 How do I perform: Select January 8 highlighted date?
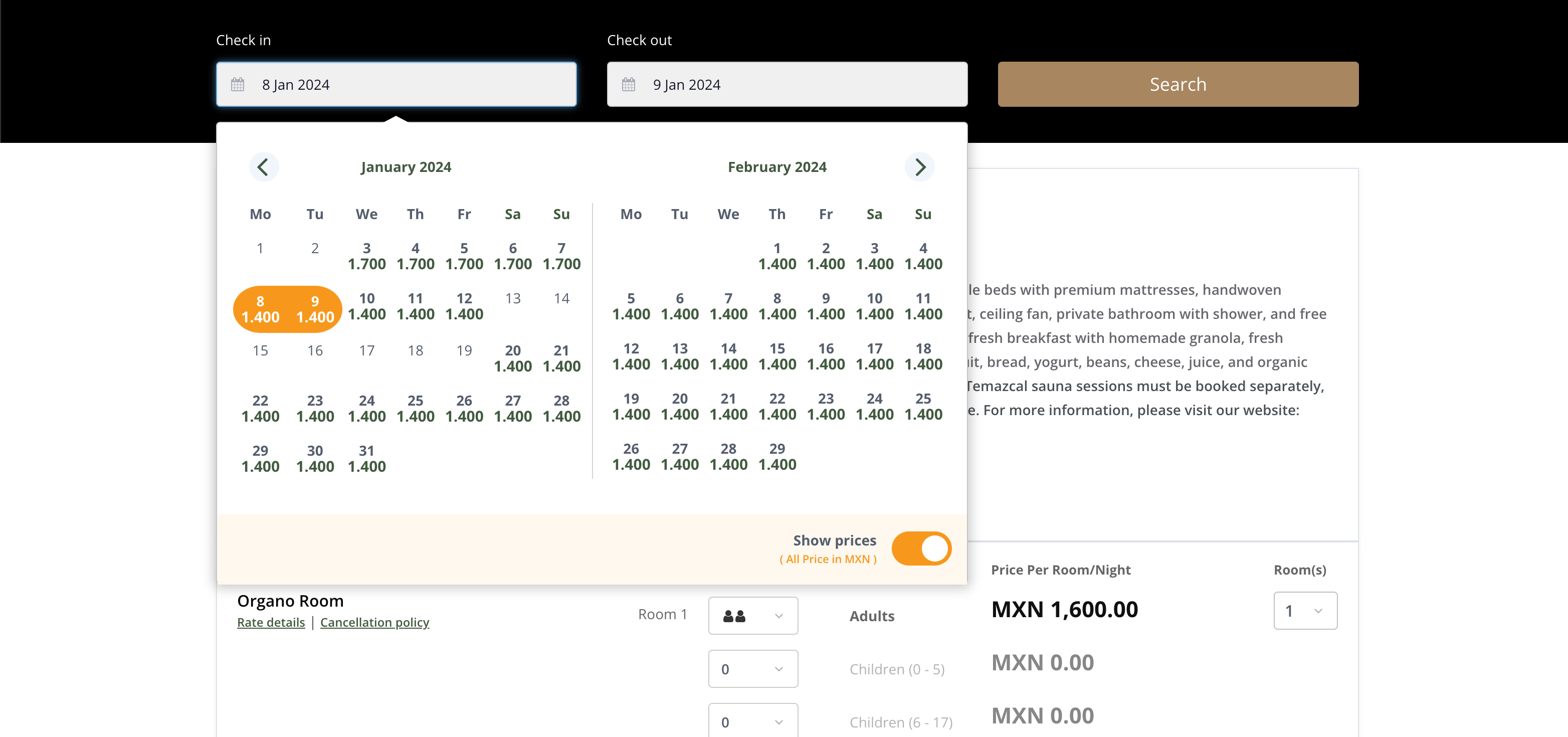point(261,309)
